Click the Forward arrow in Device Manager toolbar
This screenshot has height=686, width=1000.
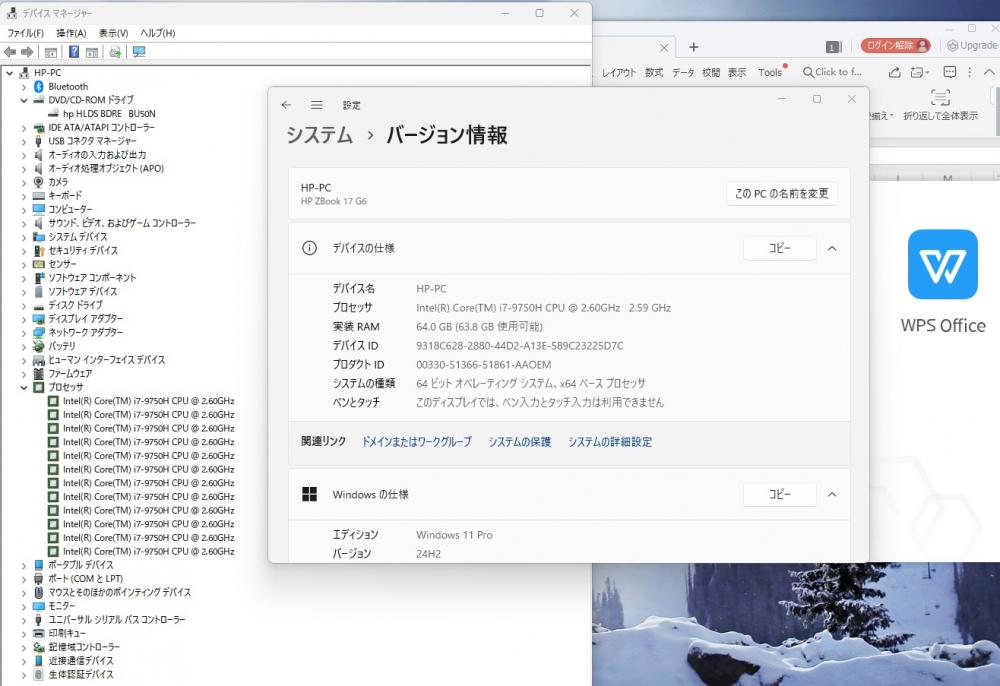coord(27,52)
